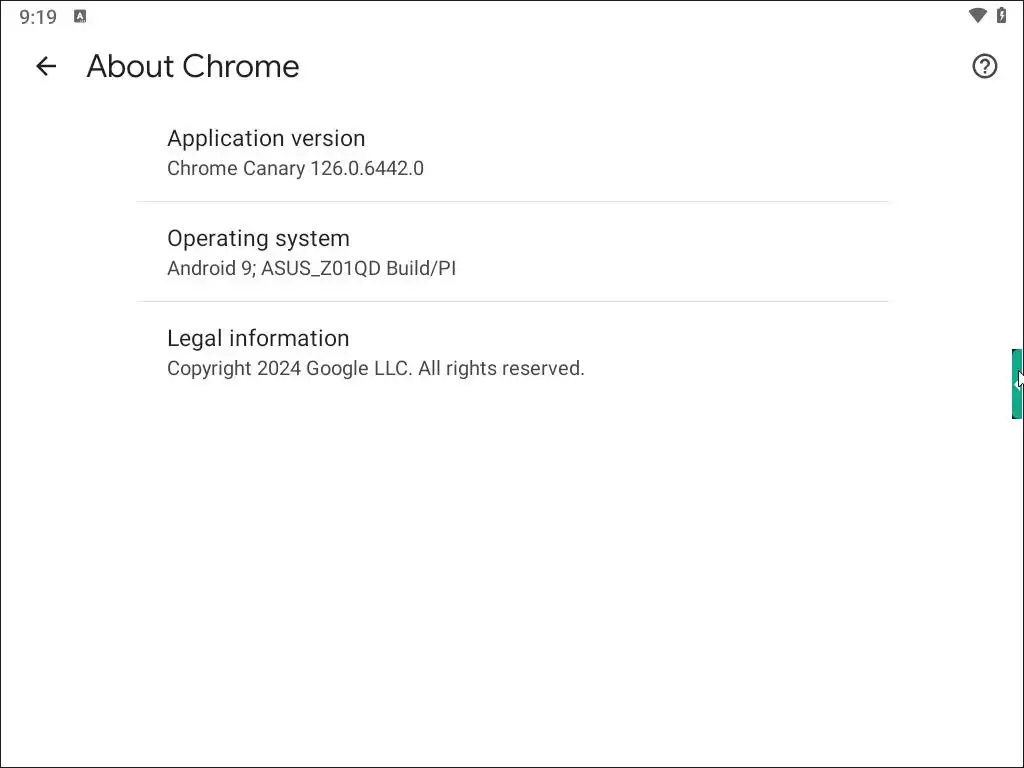The image size is (1024, 768).
Task: Click the Wi-Fi signal status icon
Action: coord(977,16)
